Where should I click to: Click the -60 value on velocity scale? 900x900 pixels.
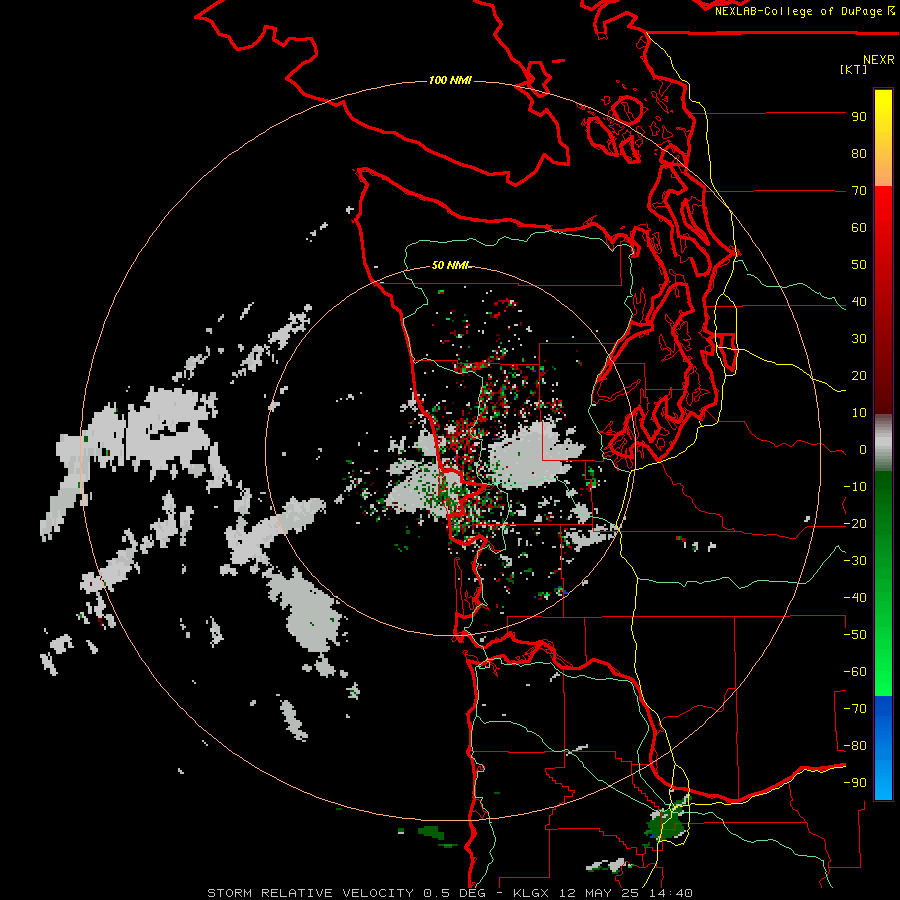(x=855, y=672)
